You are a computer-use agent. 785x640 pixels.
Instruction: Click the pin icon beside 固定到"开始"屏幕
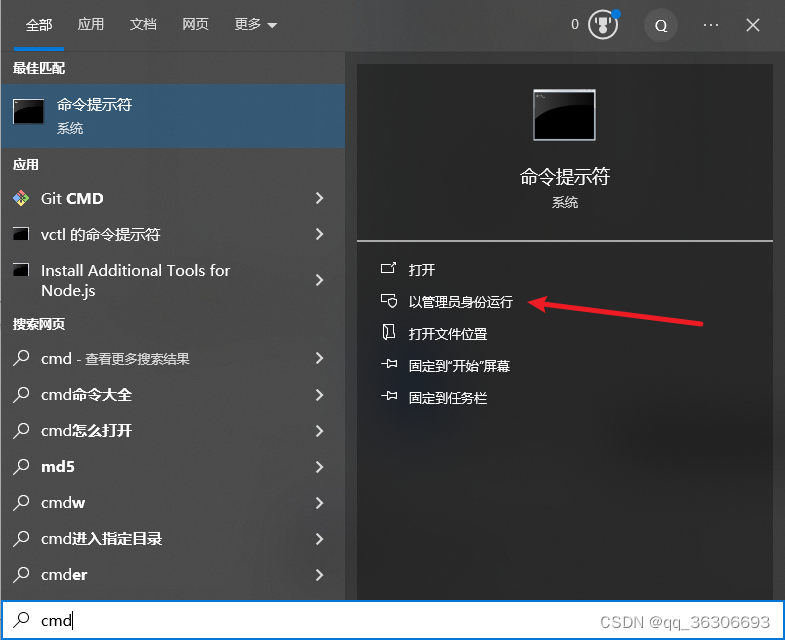(x=389, y=364)
